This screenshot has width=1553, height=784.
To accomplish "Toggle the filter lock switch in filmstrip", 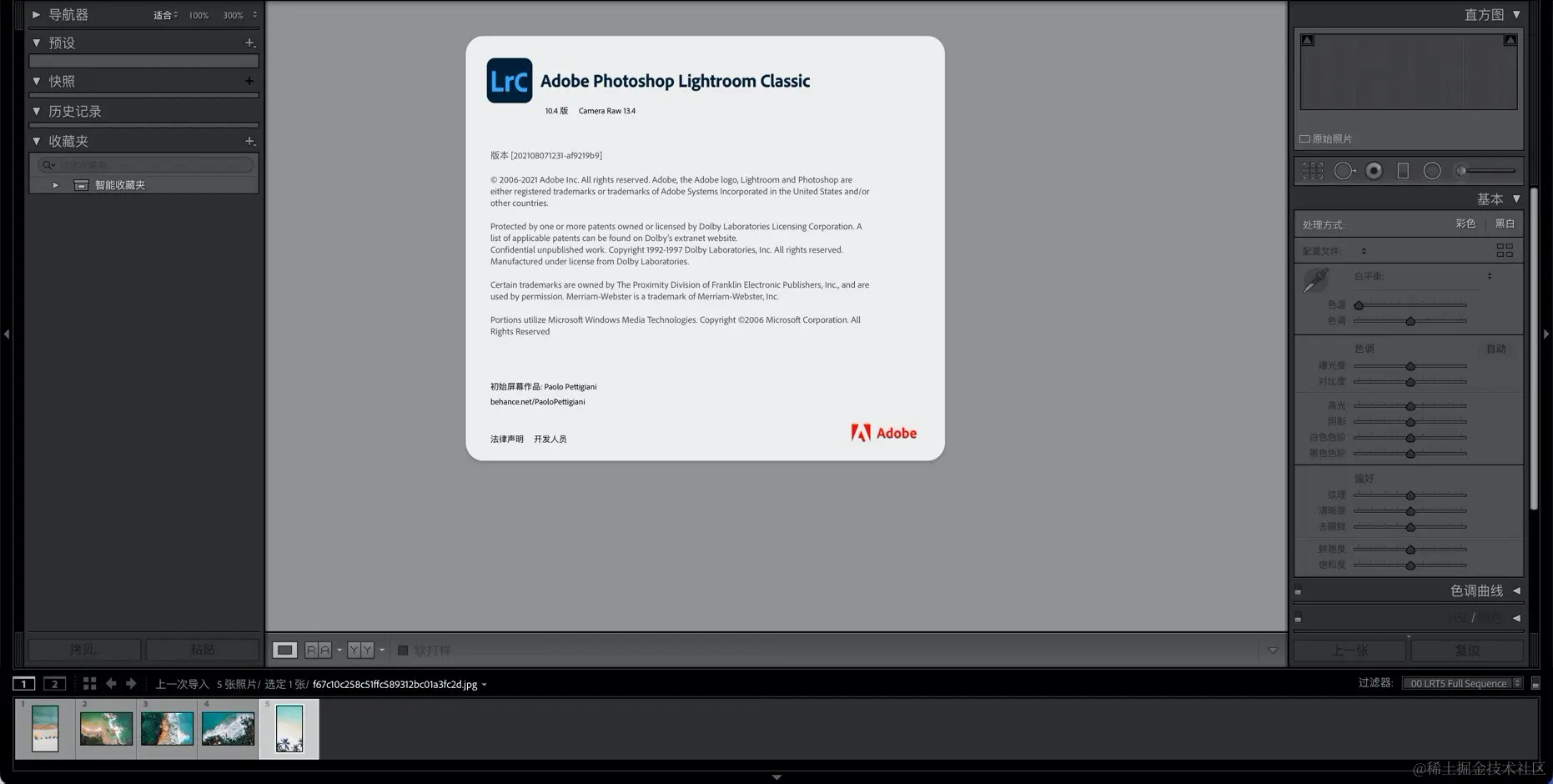I will tap(1535, 684).
